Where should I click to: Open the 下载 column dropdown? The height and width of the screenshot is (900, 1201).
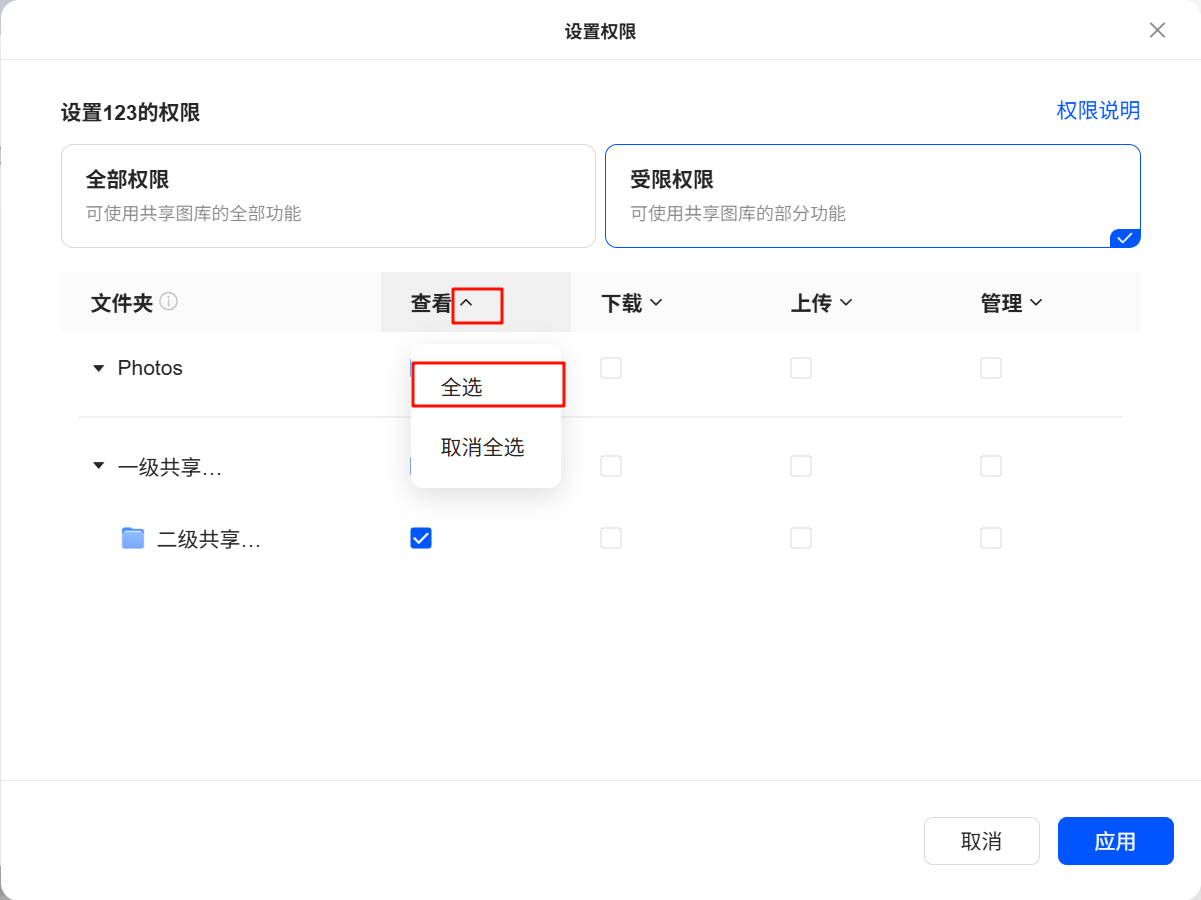[658, 302]
